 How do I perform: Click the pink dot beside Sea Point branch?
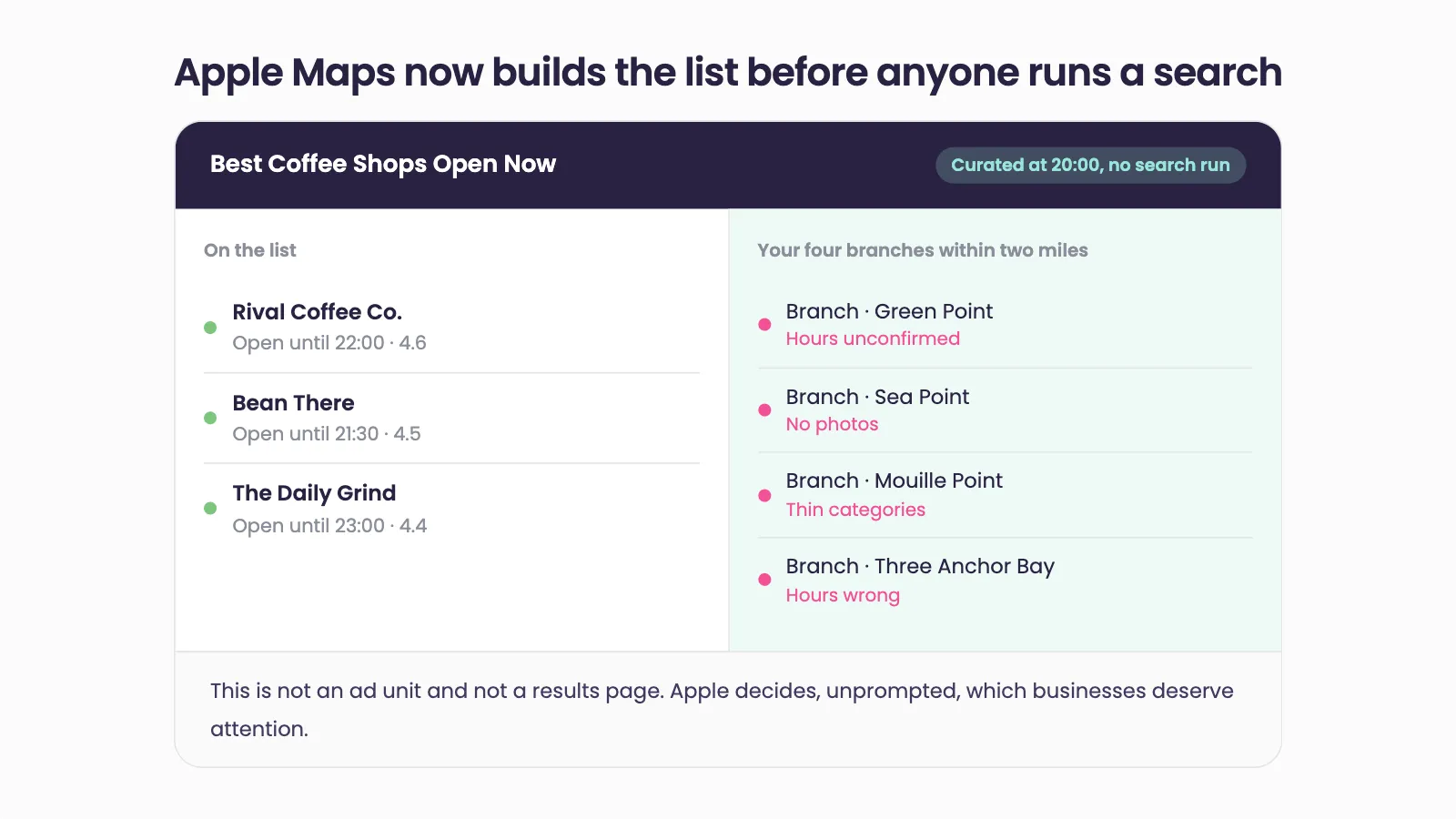tap(764, 410)
